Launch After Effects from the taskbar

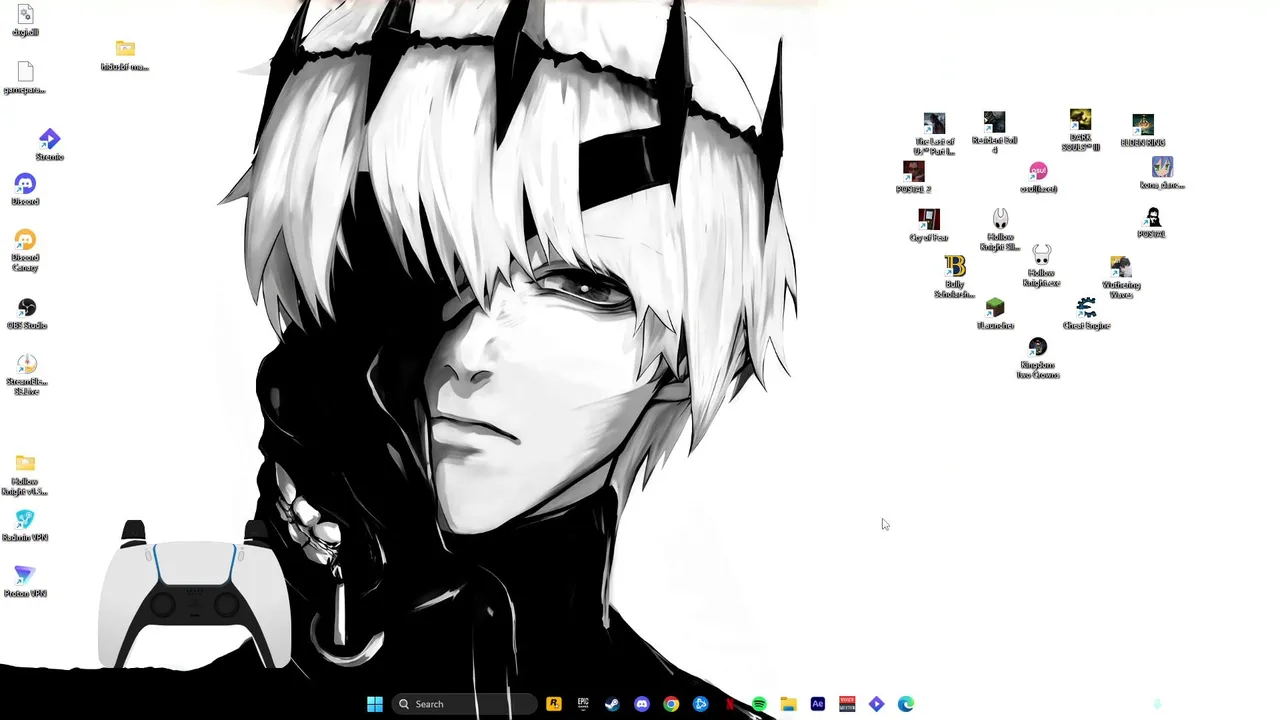coord(818,704)
